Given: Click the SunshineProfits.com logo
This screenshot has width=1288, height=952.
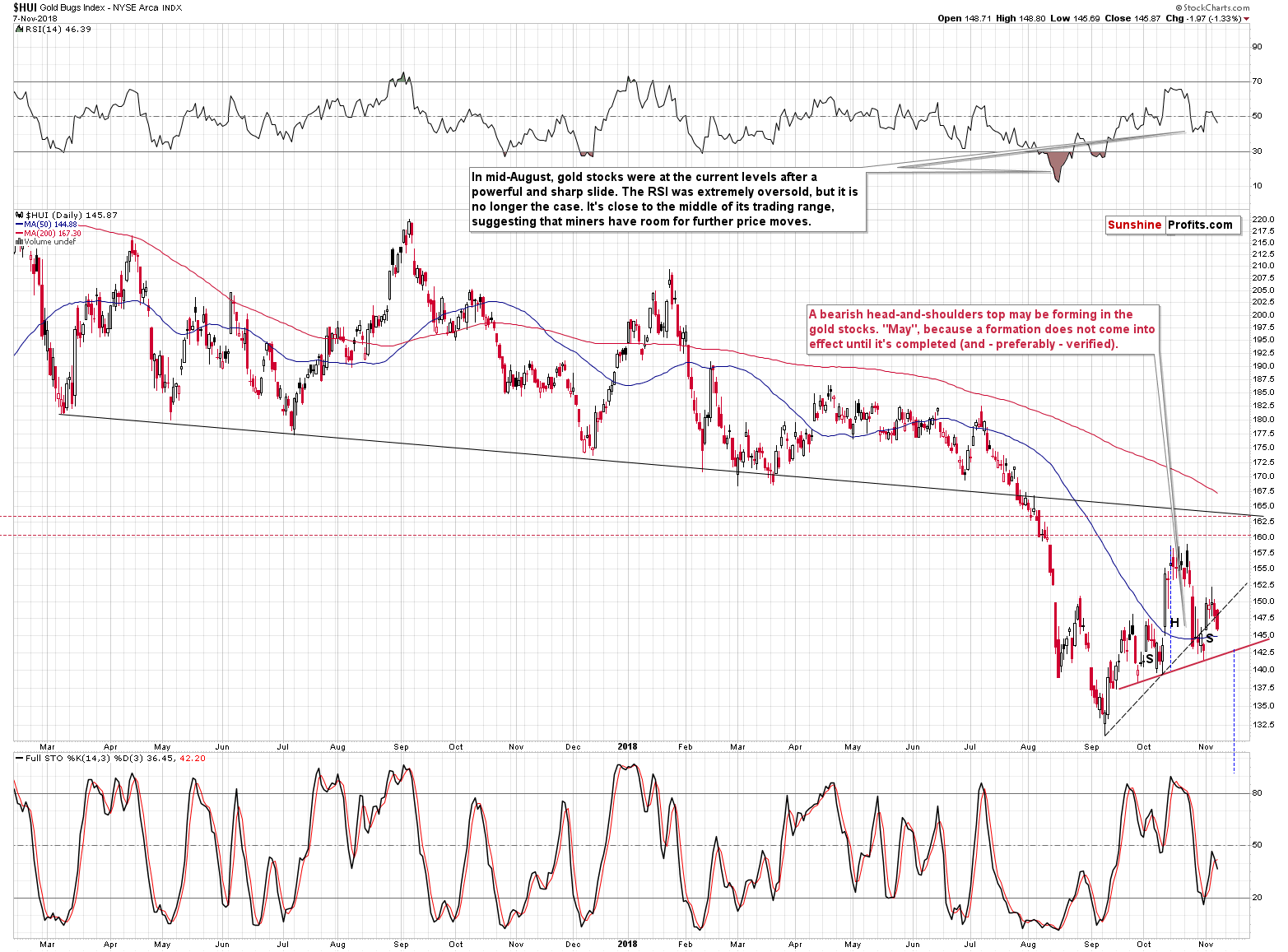Looking at the screenshot, I should 1174,225.
